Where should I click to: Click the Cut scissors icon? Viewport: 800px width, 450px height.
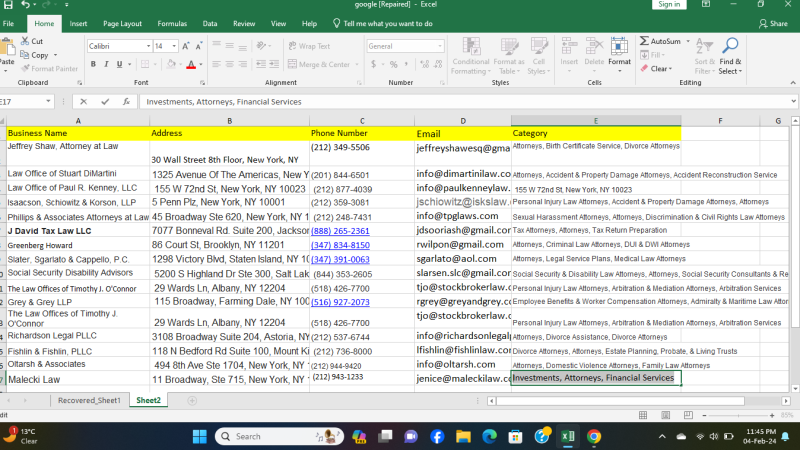[x=25, y=41]
